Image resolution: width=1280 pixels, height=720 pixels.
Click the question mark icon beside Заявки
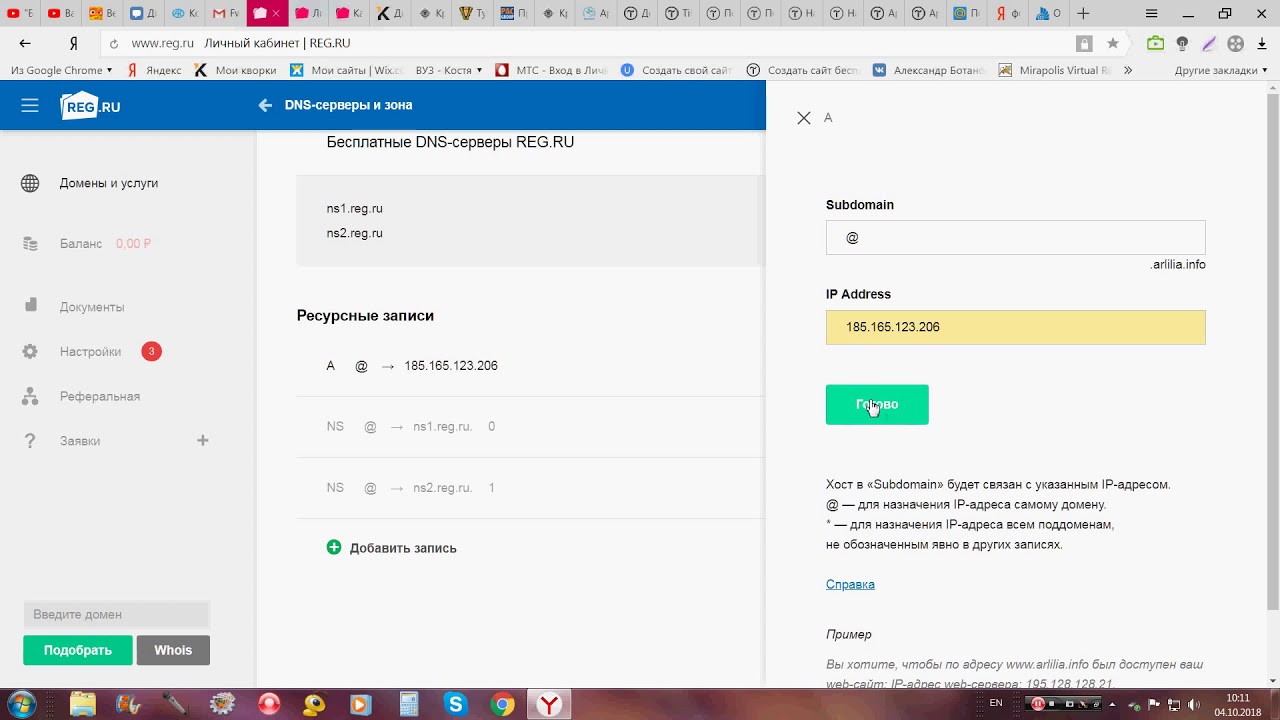pos(30,441)
